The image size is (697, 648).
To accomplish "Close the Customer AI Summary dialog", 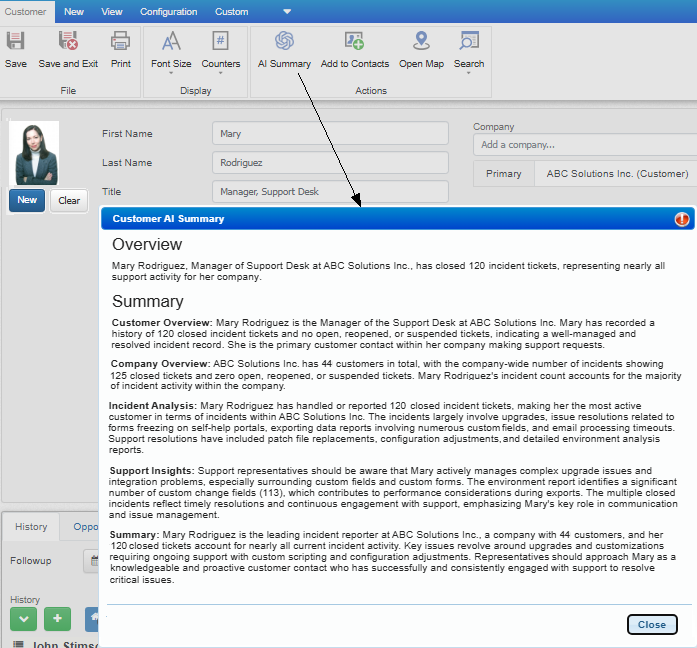I will point(652,624).
